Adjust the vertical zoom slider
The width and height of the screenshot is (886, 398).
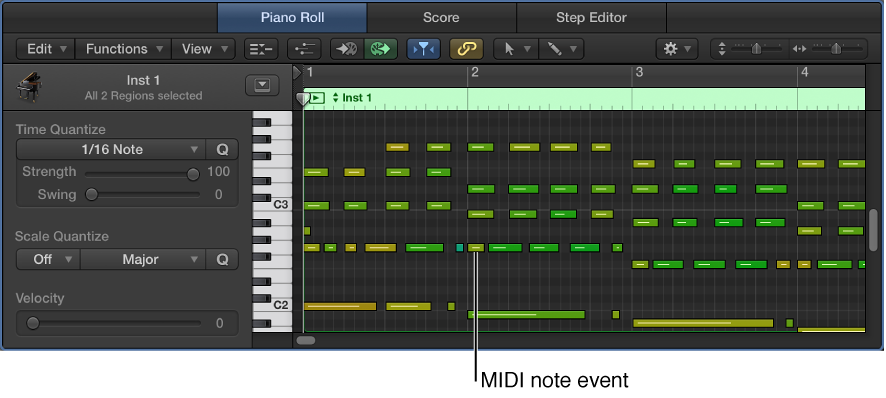(756, 49)
